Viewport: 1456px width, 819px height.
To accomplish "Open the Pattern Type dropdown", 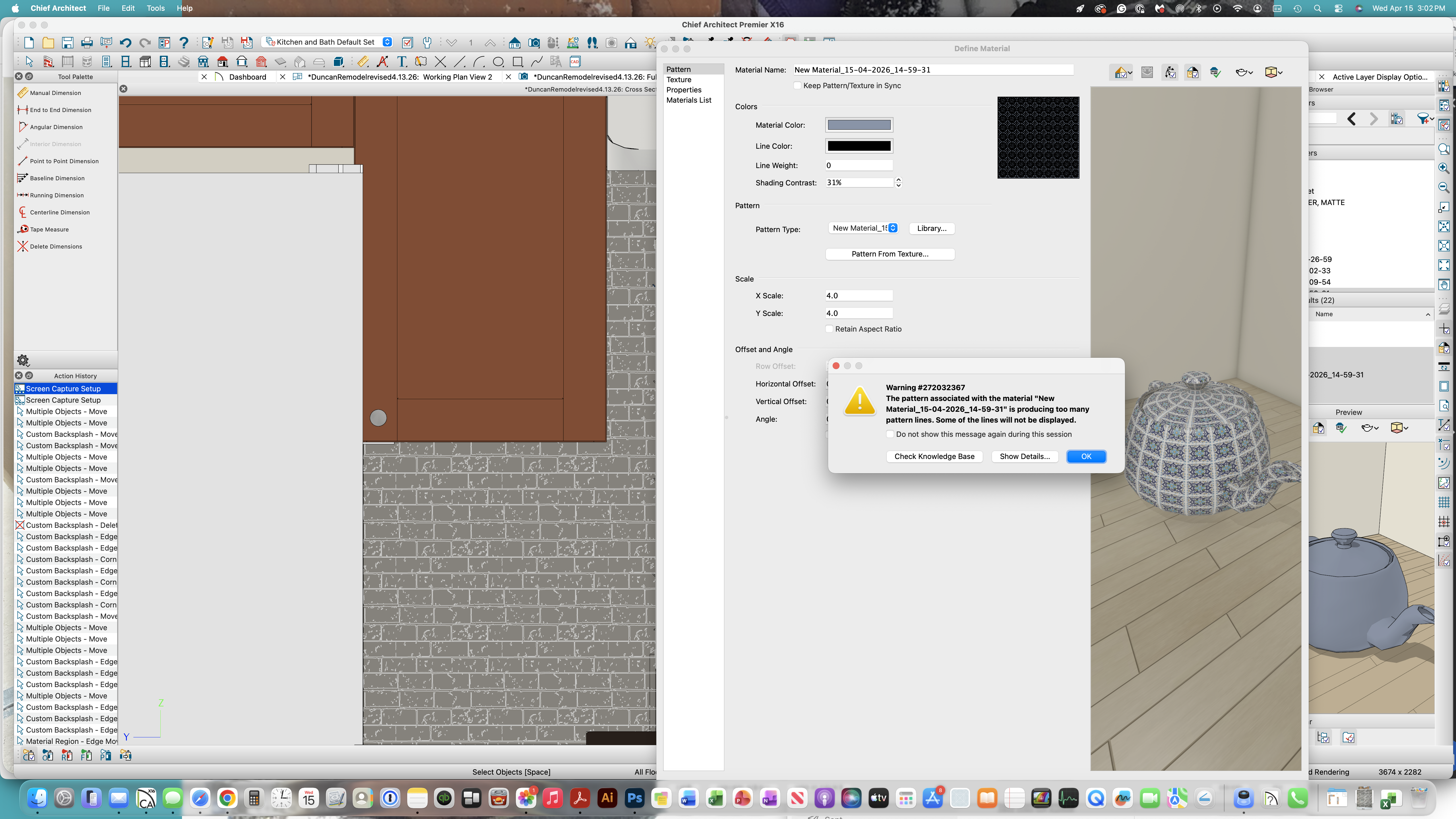I will 864,228.
